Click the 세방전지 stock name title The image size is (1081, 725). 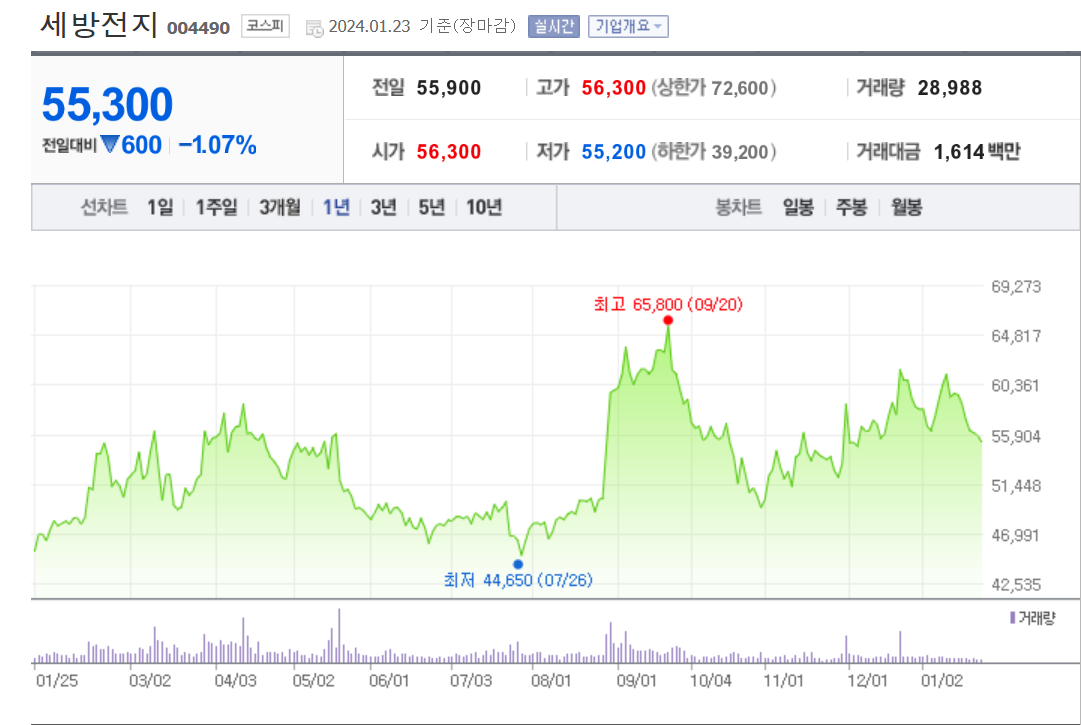[x=99, y=25]
